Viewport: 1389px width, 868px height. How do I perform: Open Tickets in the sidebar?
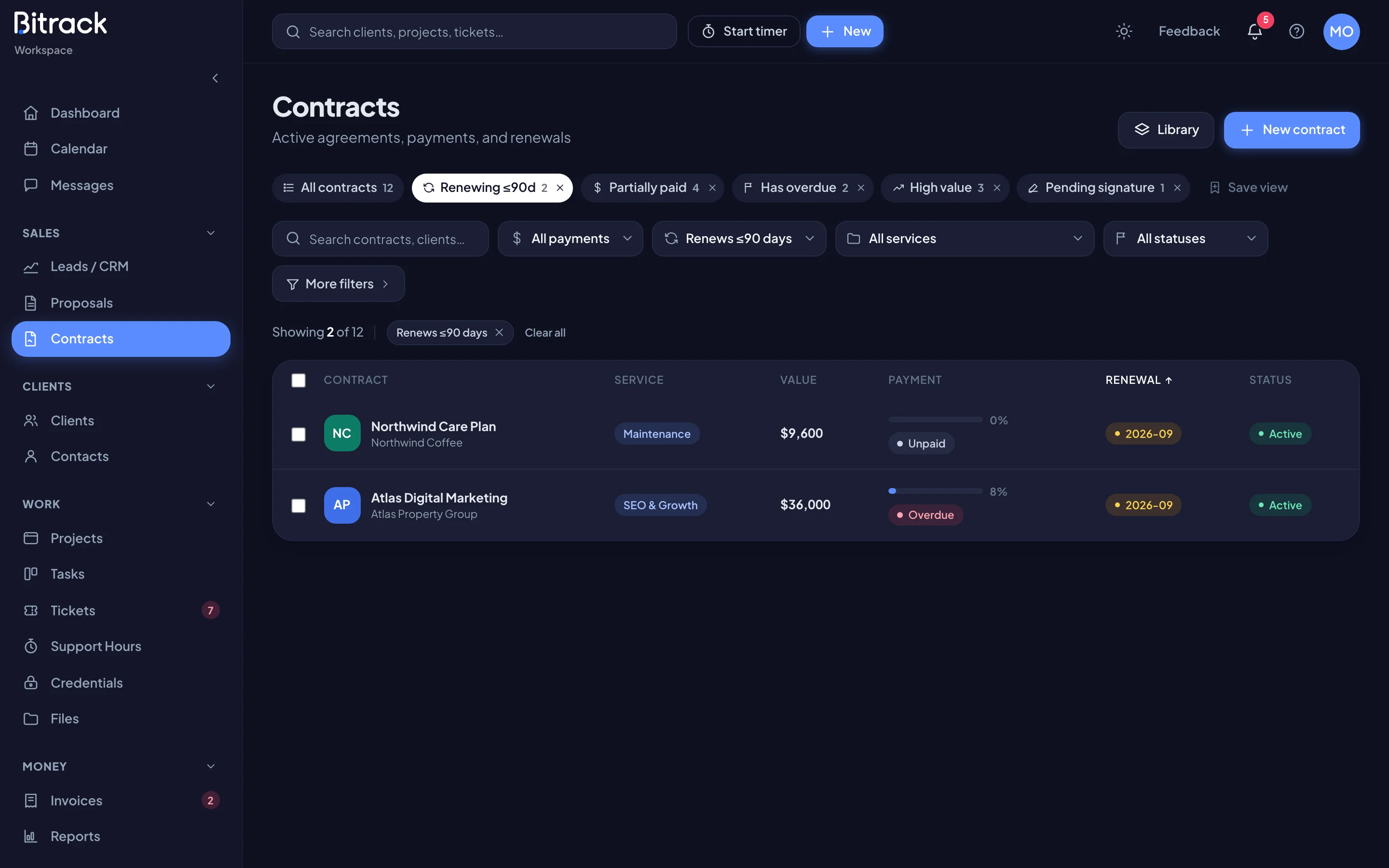pyautogui.click(x=121, y=610)
